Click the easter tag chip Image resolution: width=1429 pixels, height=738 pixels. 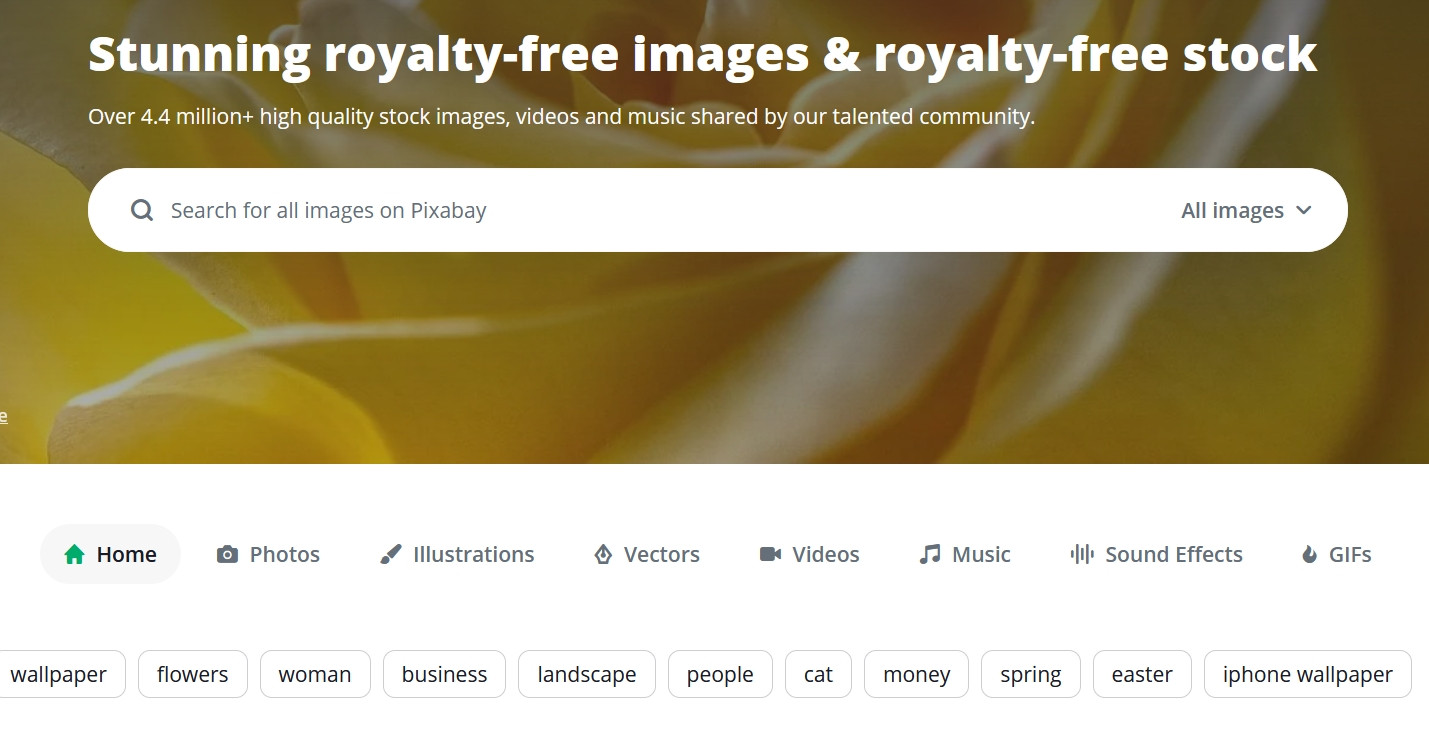[1142, 674]
